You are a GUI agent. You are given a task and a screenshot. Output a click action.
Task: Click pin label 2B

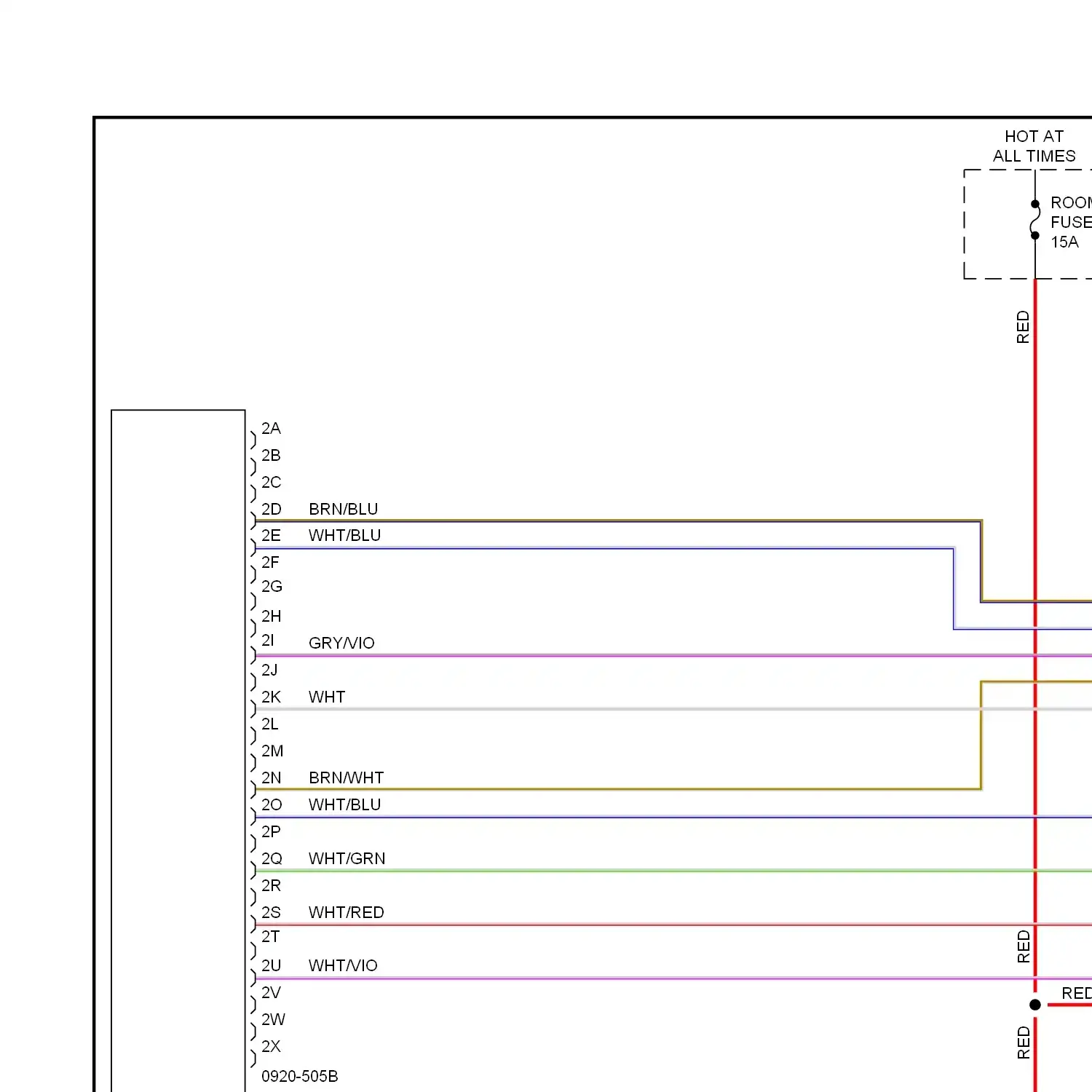coord(271,455)
